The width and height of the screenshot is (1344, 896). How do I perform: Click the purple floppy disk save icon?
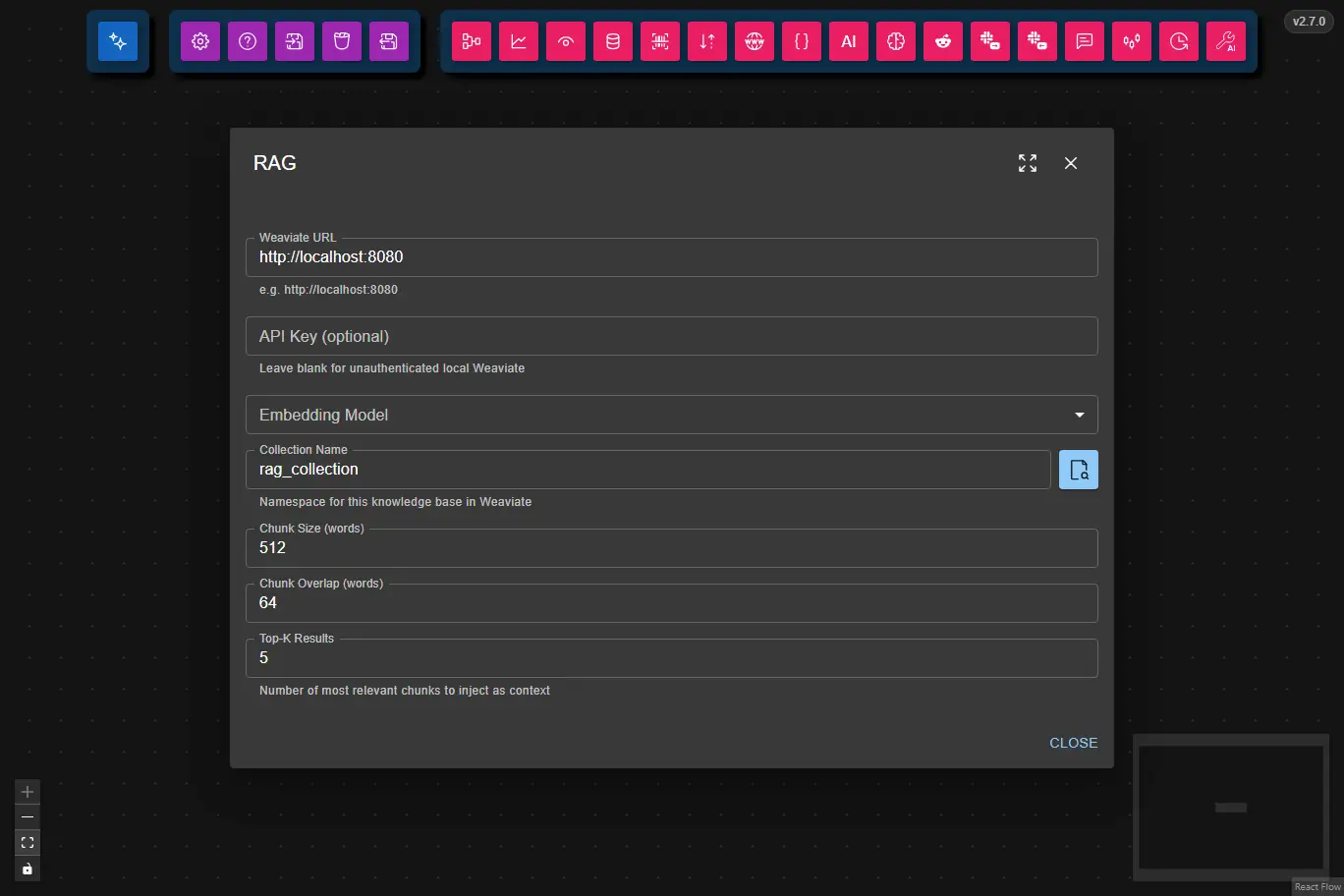coord(389,41)
